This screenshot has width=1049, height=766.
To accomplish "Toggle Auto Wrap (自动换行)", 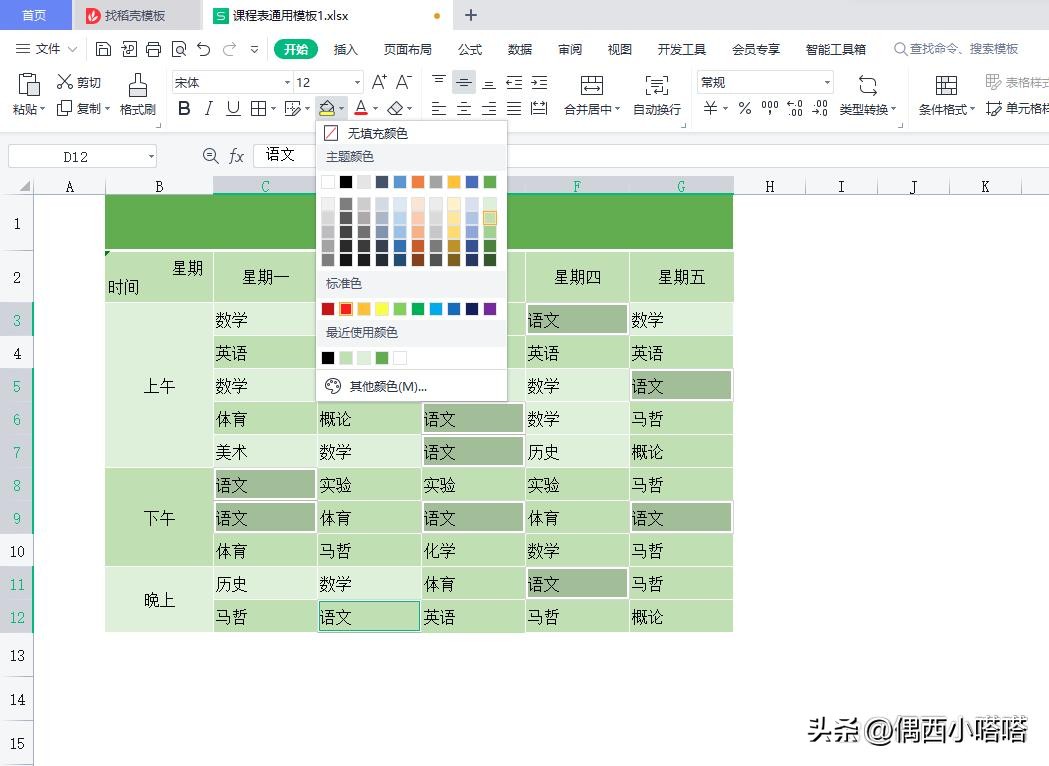I will coord(657,94).
